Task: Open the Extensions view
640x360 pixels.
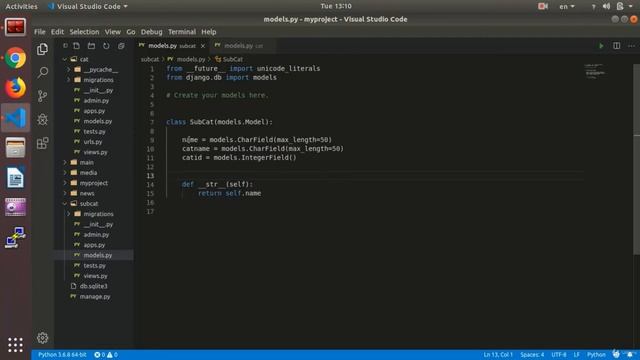Action: coord(42,143)
